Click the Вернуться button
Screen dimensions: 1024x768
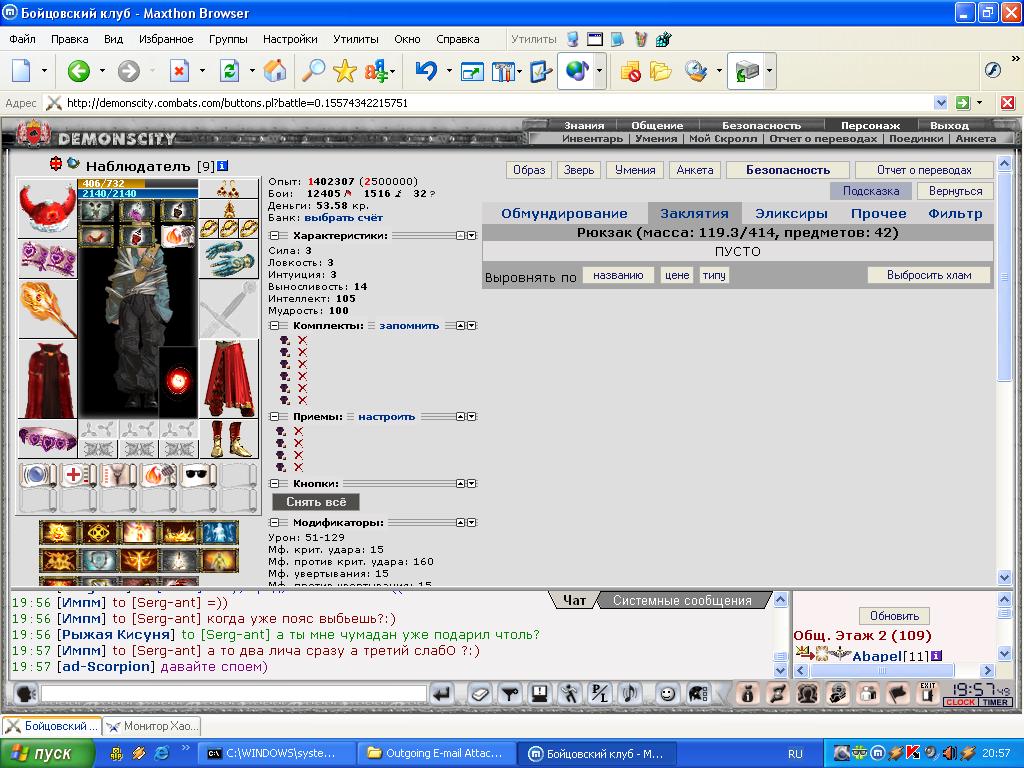[x=955, y=191]
